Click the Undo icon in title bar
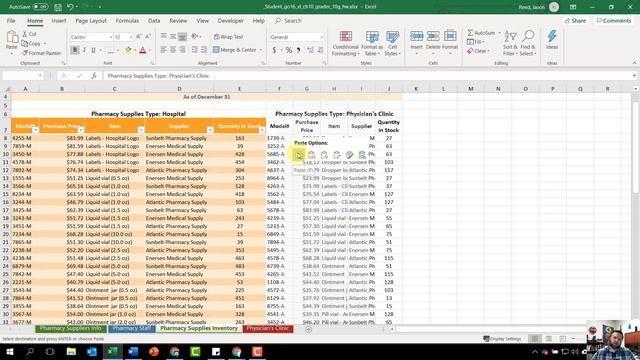The width and height of the screenshot is (640, 360). point(70,7)
